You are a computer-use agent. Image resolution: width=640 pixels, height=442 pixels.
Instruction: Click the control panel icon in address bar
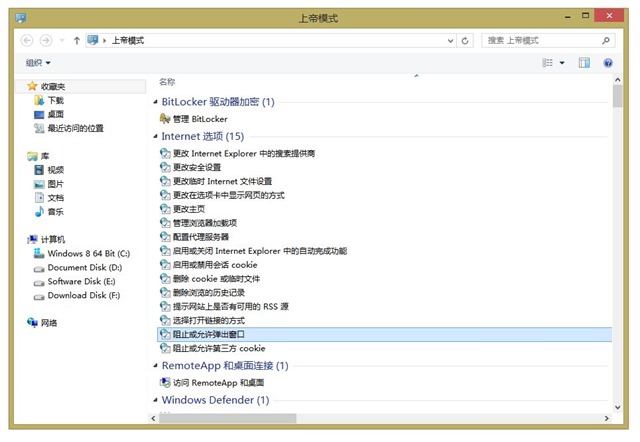93,40
